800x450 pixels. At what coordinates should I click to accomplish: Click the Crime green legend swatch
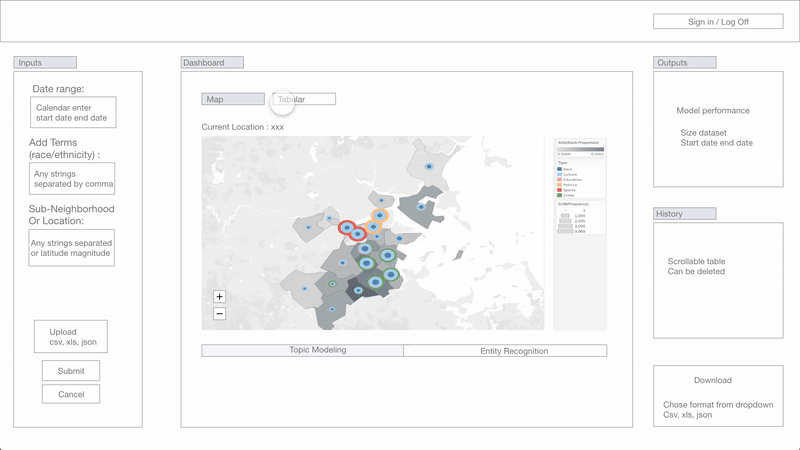559,195
